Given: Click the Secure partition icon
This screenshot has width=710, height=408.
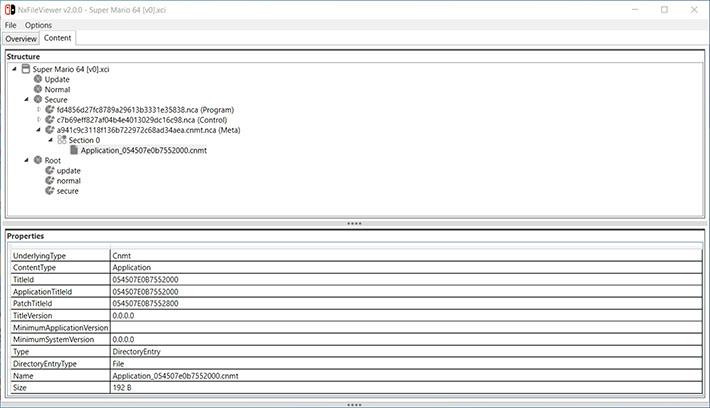Looking at the screenshot, I should tap(38, 99).
